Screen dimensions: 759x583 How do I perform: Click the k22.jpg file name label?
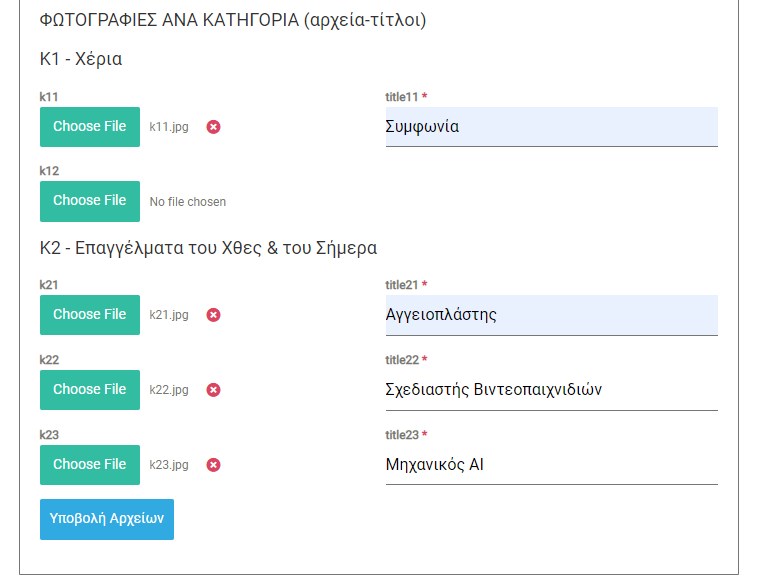tap(169, 390)
